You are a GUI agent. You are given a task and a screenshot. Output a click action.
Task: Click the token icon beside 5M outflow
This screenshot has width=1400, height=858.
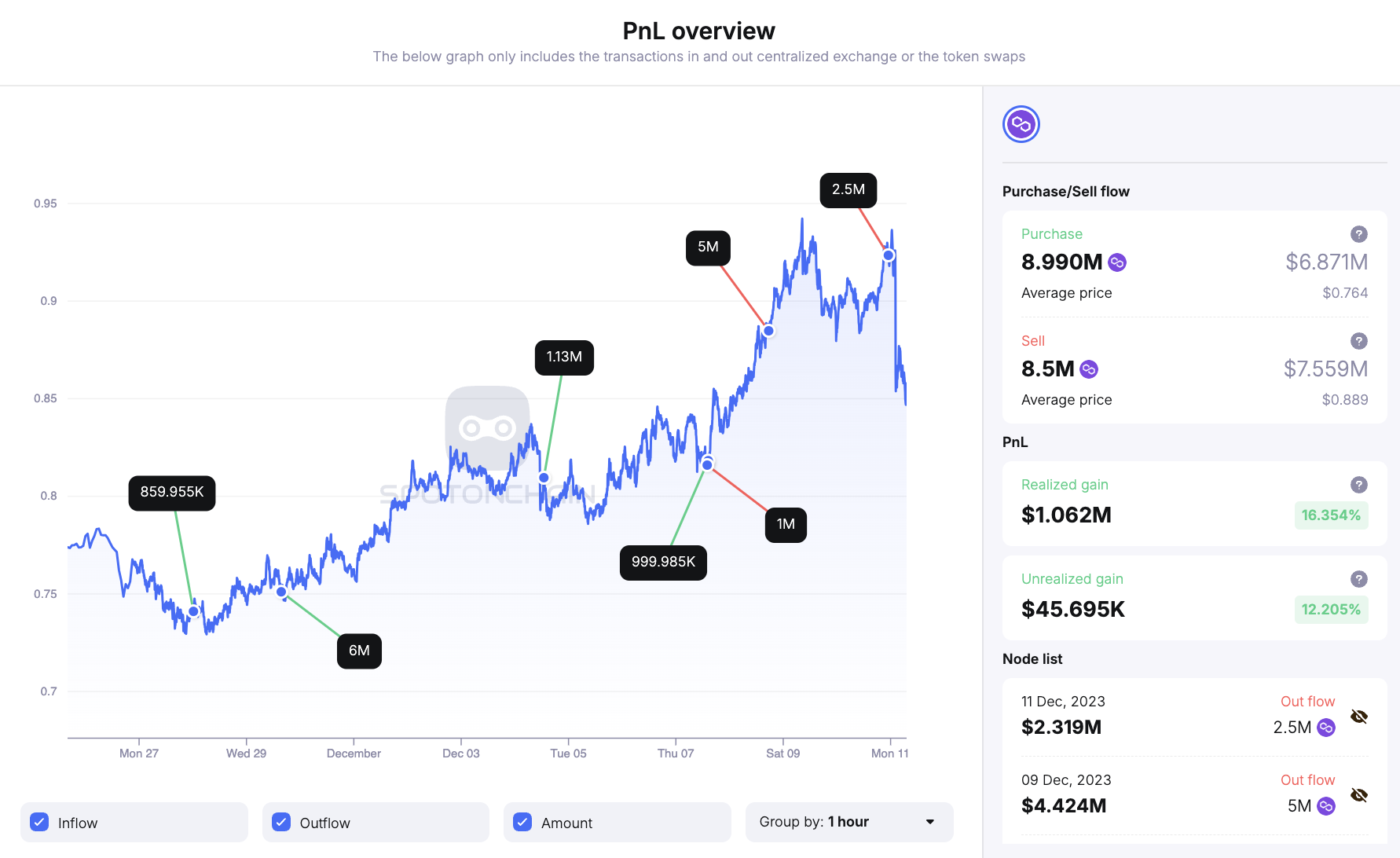[1326, 806]
